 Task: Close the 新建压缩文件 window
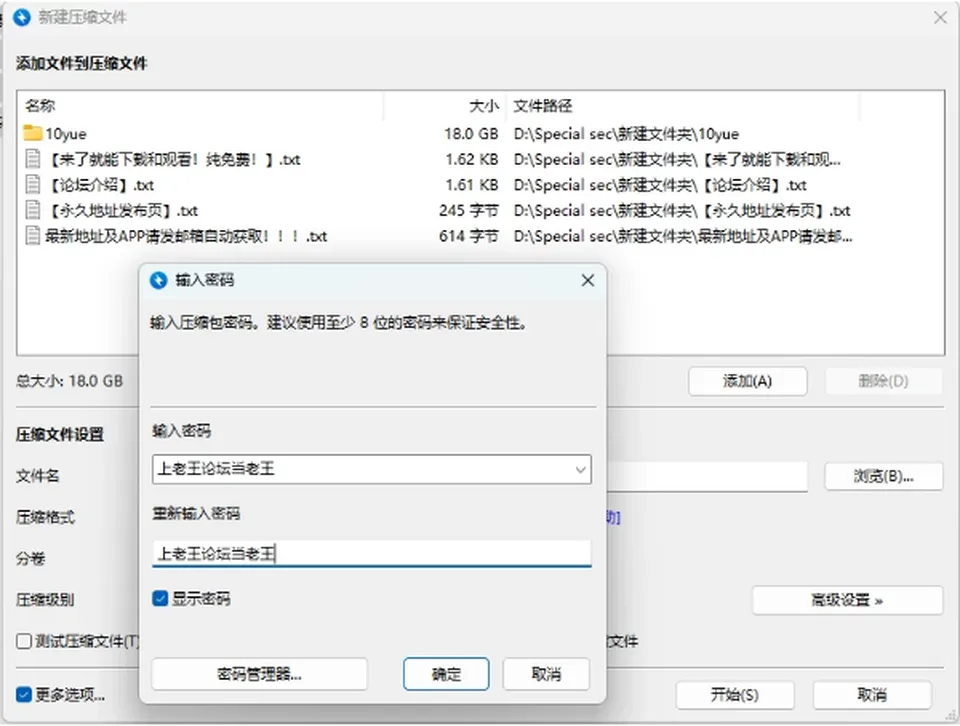(940, 18)
